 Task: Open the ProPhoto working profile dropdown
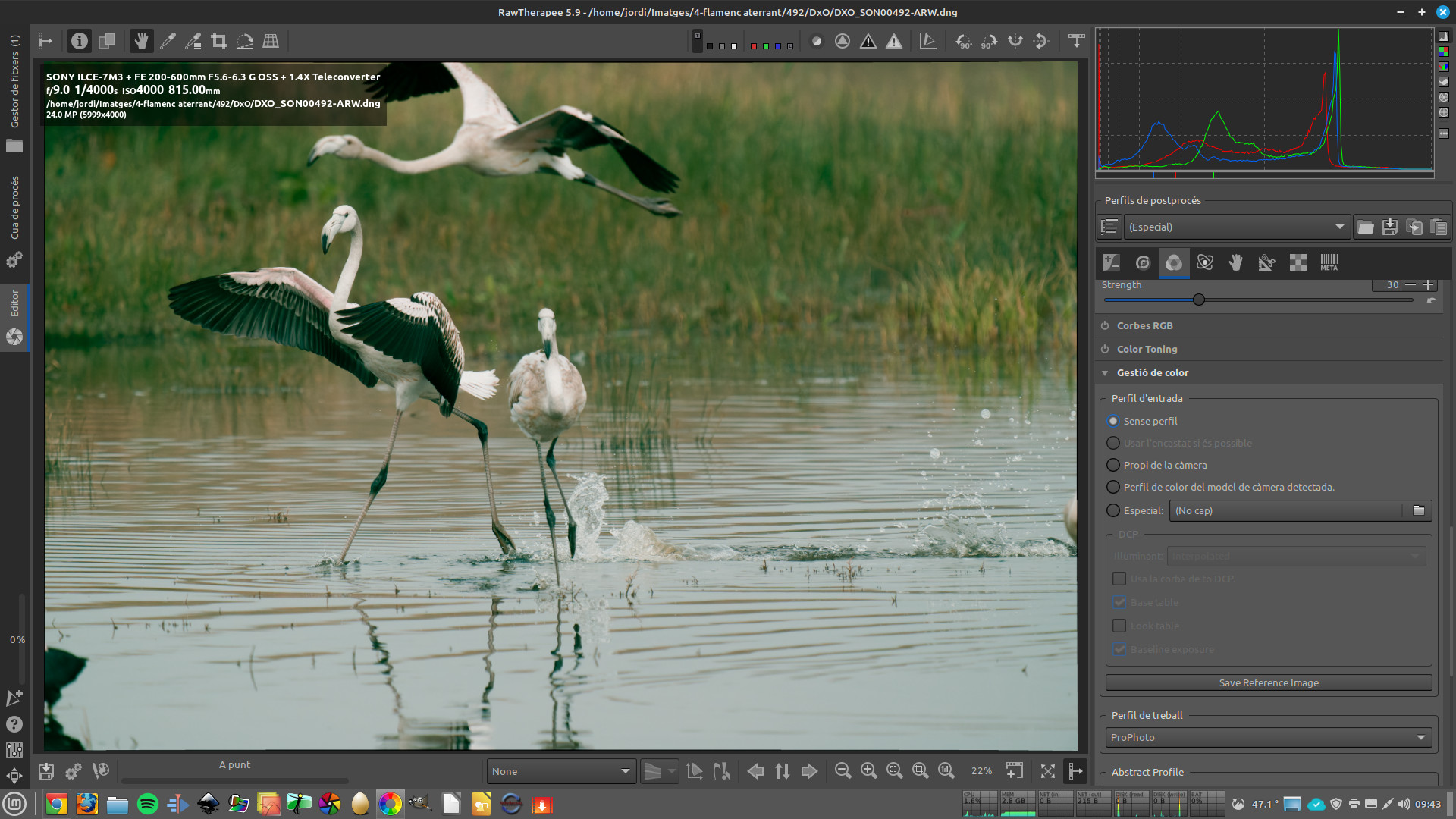(x=1268, y=737)
